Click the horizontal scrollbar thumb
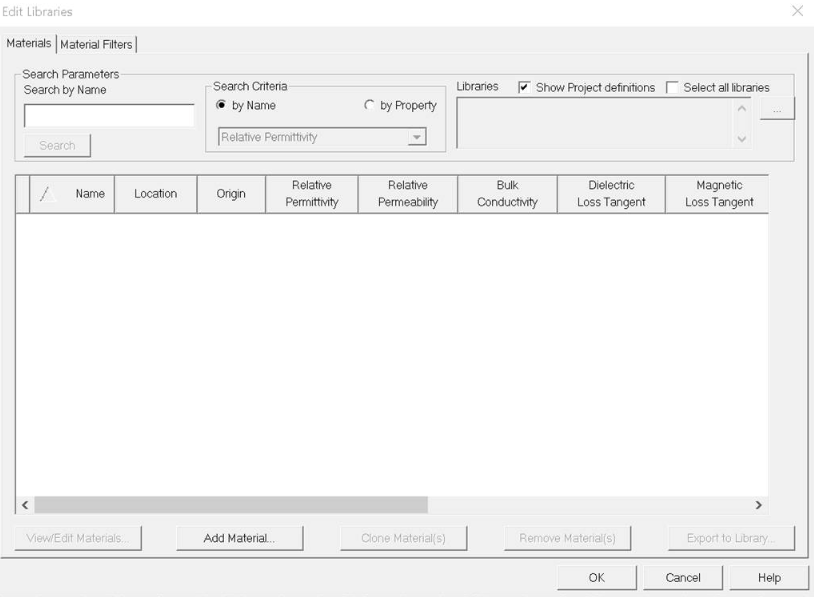814x597 pixels. pos(230,506)
